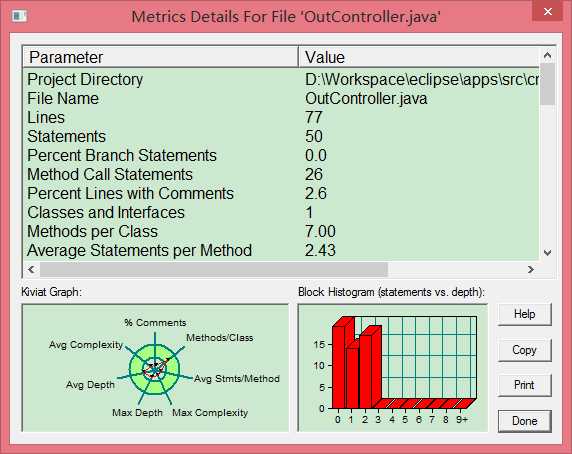Click the 9+ histogram axis label

462,420
